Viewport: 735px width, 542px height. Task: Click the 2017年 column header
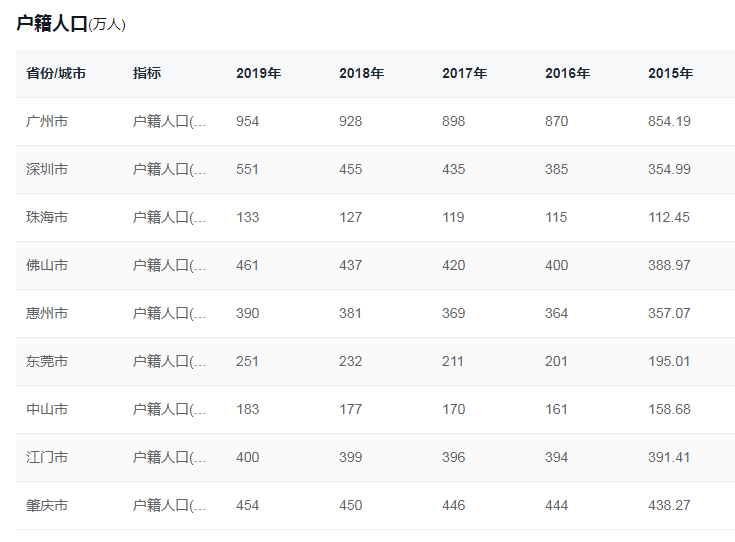(x=464, y=73)
